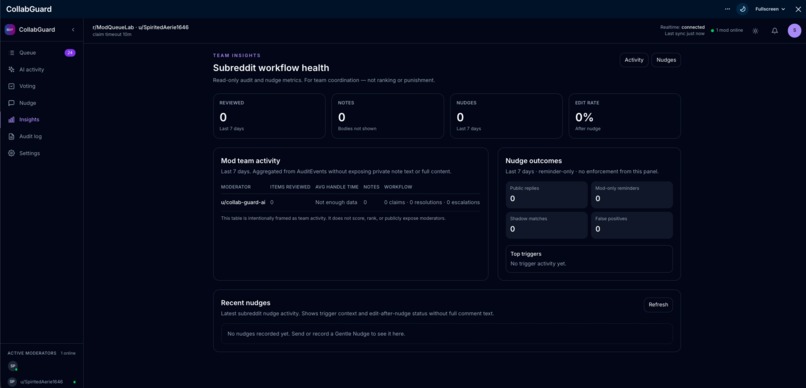
Task: Open the three-dots more options menu
Action: [727, 9]
